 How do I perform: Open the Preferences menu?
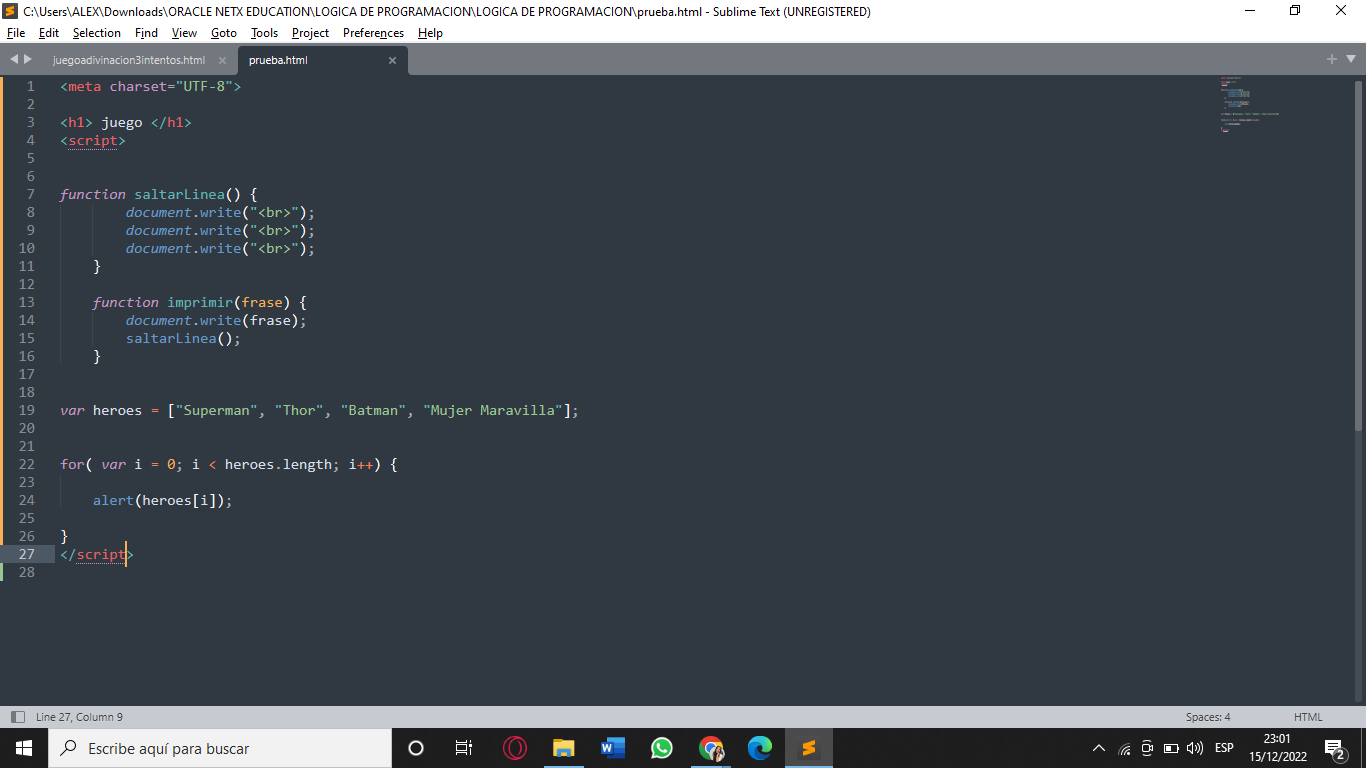point(373,33)
